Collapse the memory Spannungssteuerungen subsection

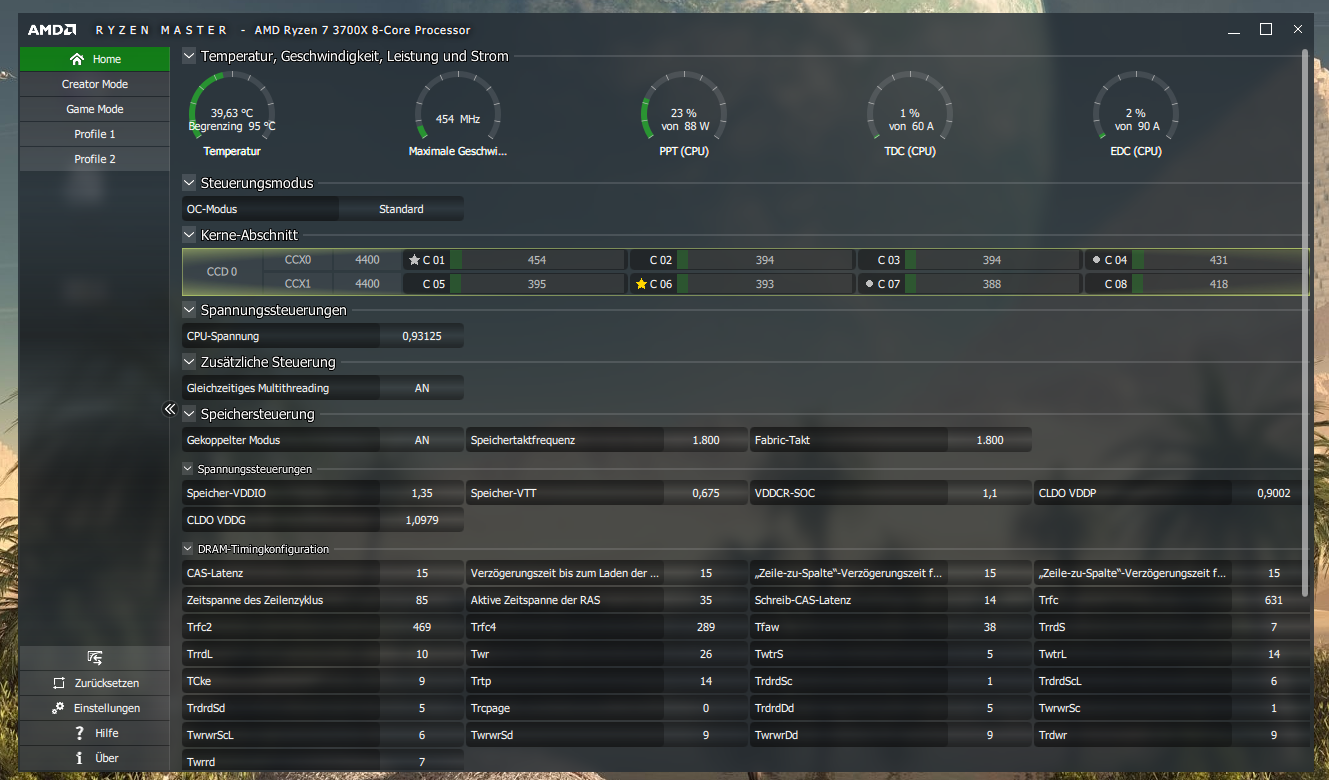188,468
